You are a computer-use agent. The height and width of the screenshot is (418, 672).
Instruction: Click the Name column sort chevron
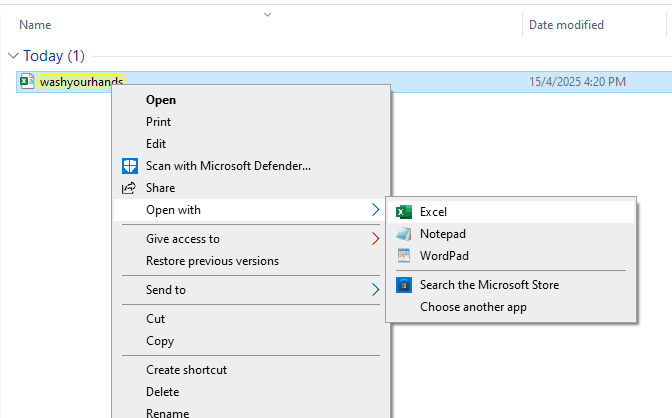coord(267,15)
